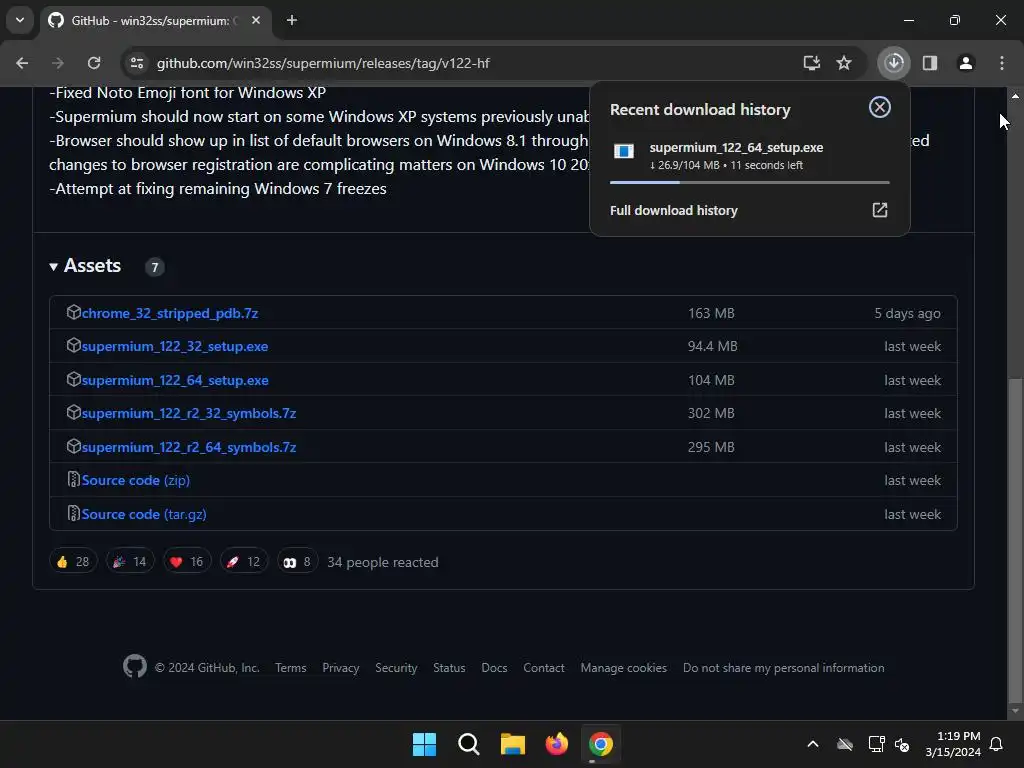Click the page vertical scrollbar thumb
1024x768 pixels.
[1015, 539]
